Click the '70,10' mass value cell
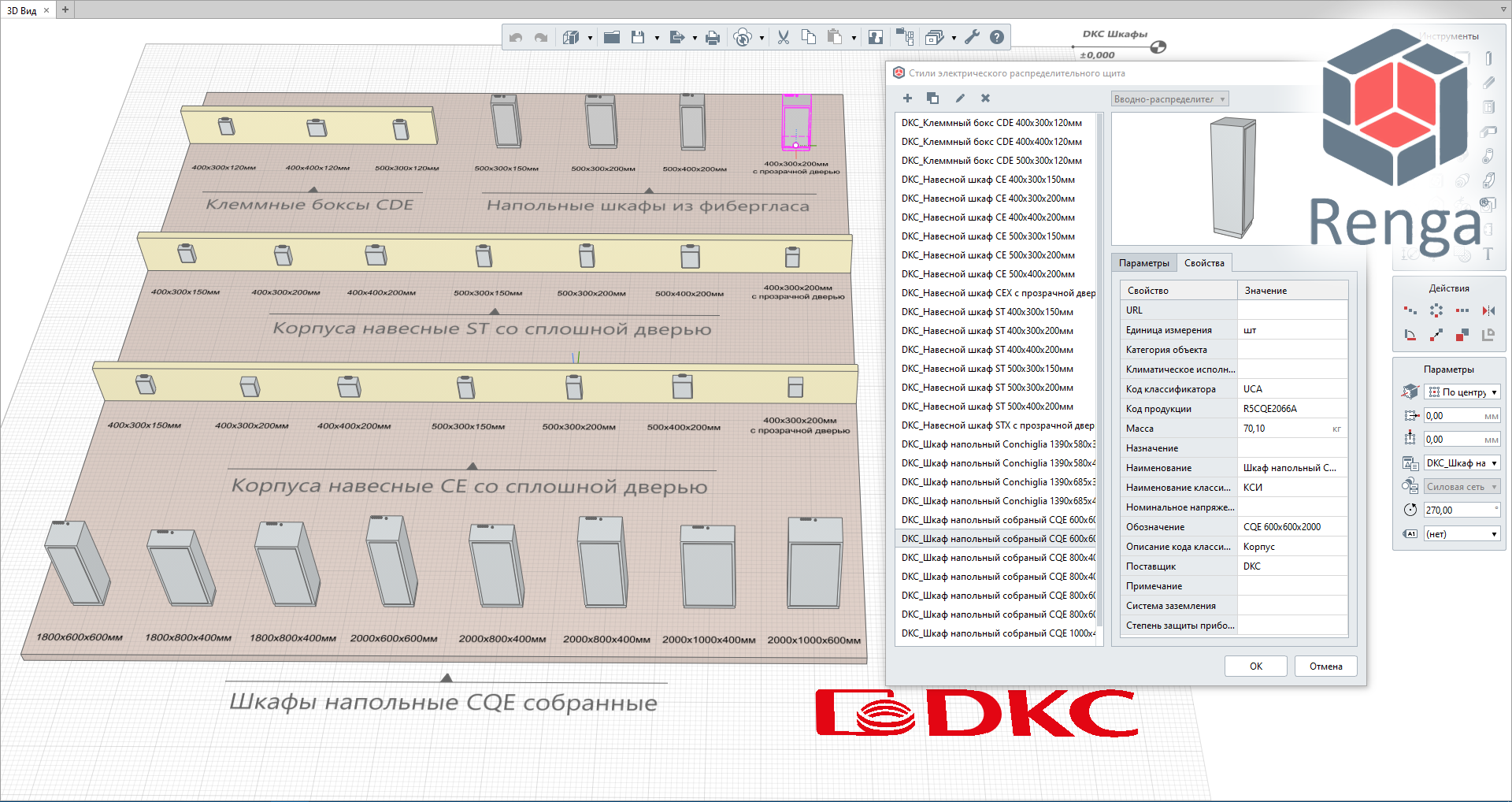This screenshot has height=802, width=1512. tap(1291, 429)
